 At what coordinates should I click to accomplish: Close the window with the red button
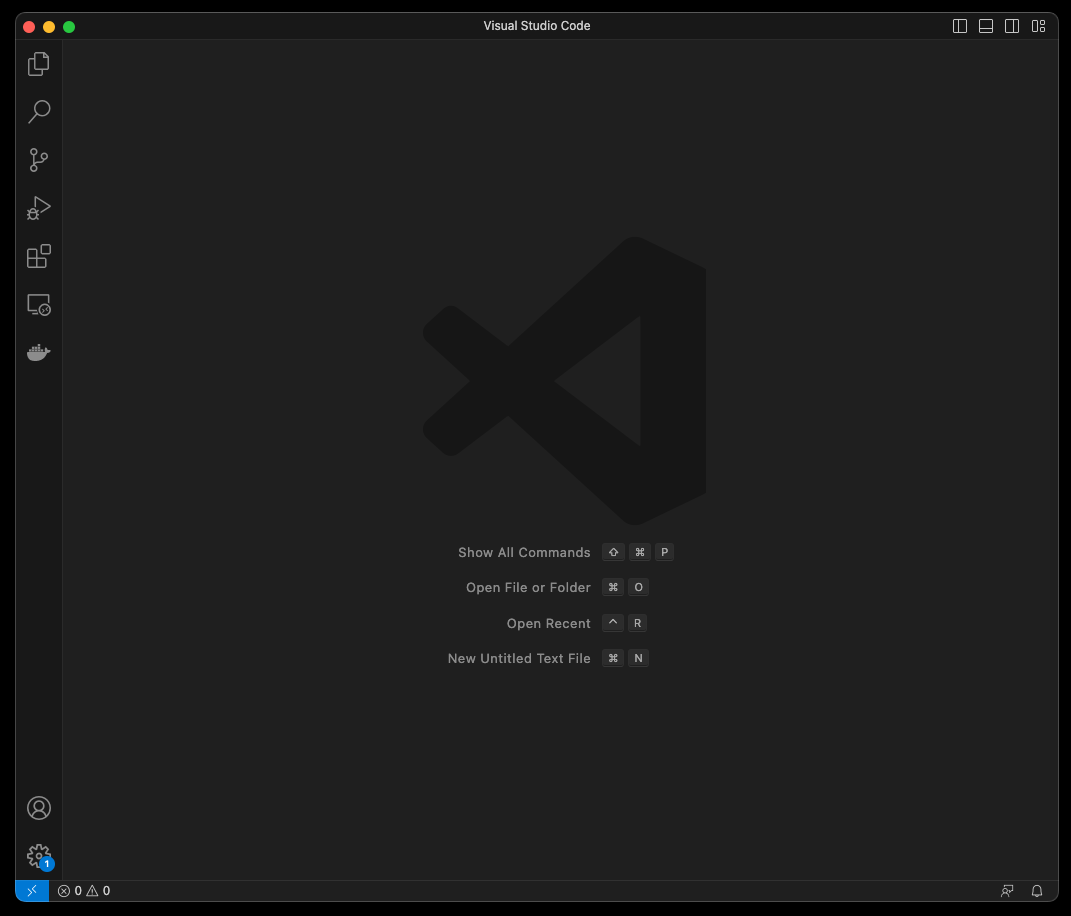[29, 27]
